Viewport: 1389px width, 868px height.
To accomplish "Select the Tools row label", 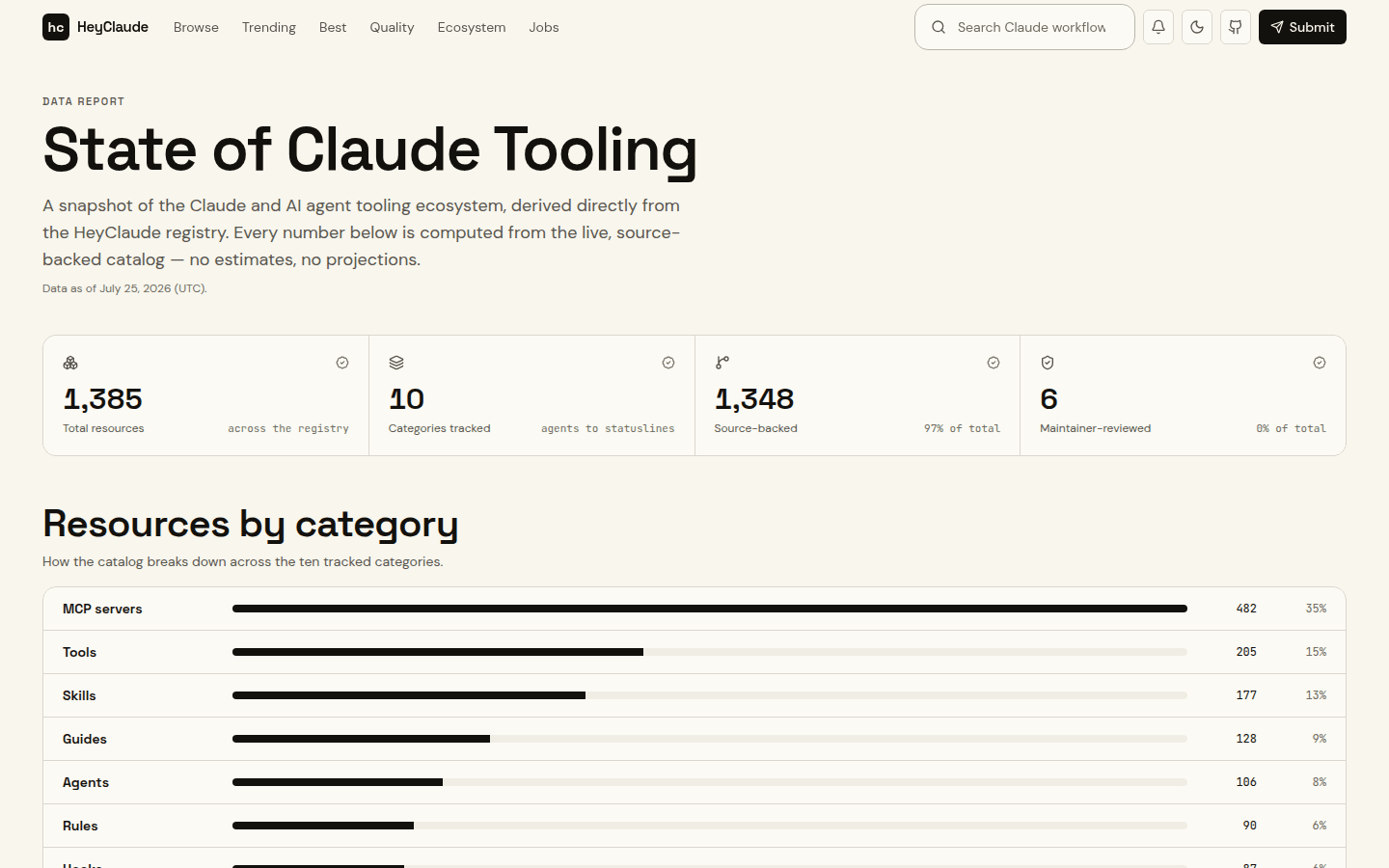I will (x=79, y=652).
